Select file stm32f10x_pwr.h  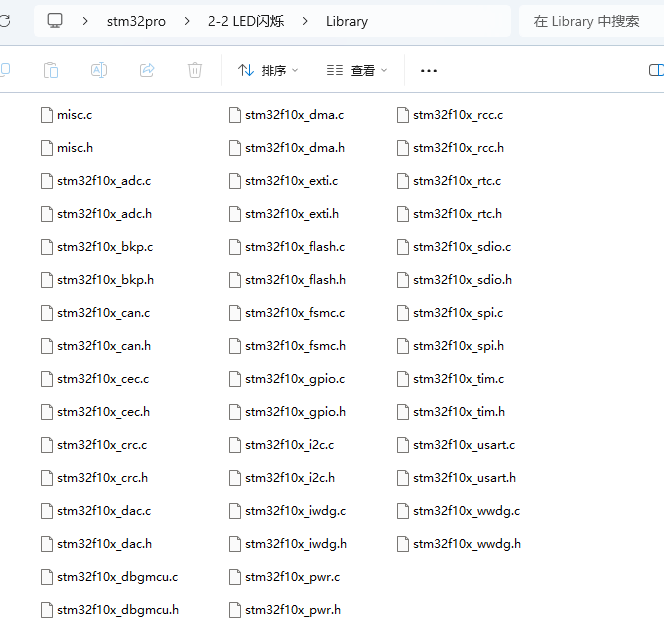[285, 610]
